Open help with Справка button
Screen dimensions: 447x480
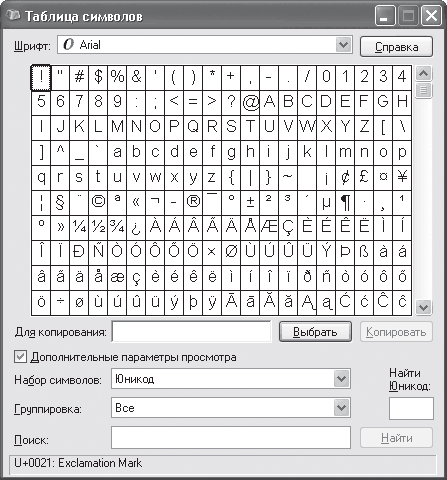coord(396,47)
